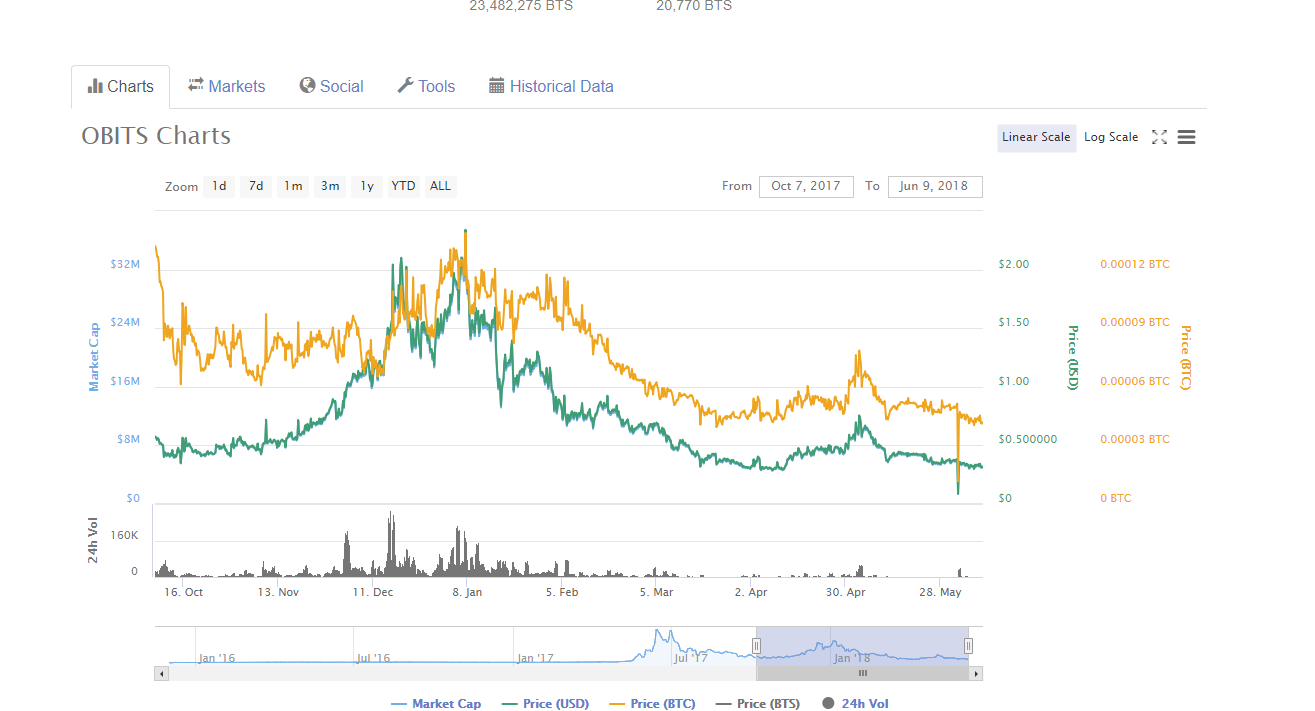Click the 8. Jan date axis label
Viewport: 1315px width, 711px height.
467,592
